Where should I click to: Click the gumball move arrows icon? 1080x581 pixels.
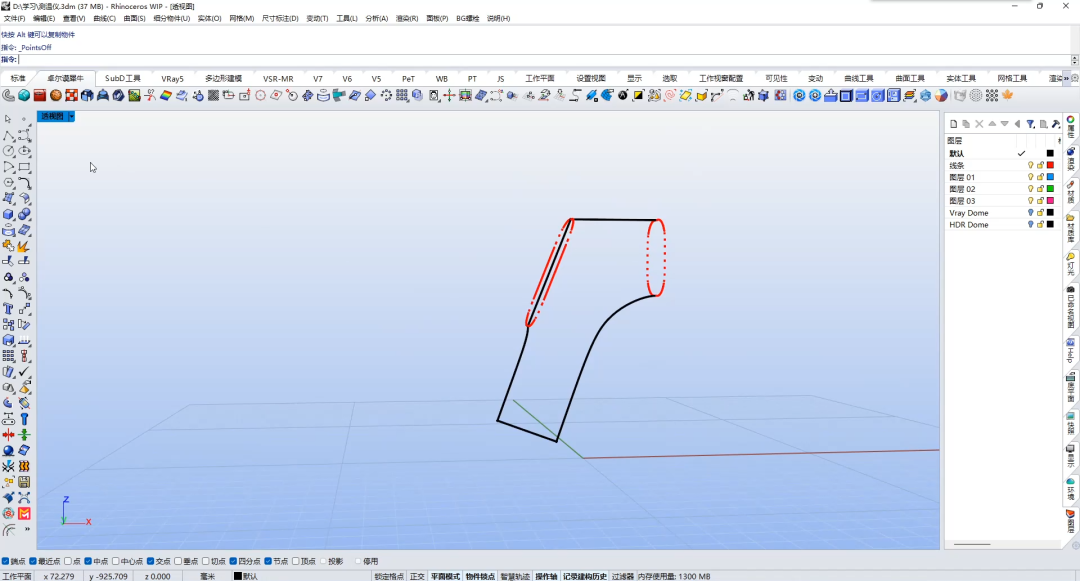click(449, 96)
